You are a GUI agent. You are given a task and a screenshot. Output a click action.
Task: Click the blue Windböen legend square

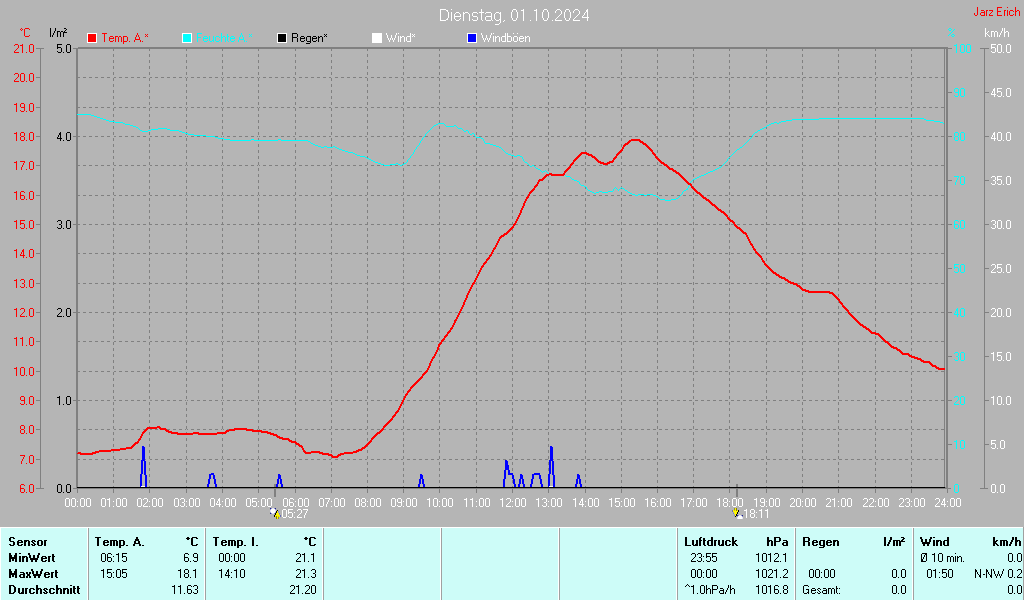coord(472,38)
